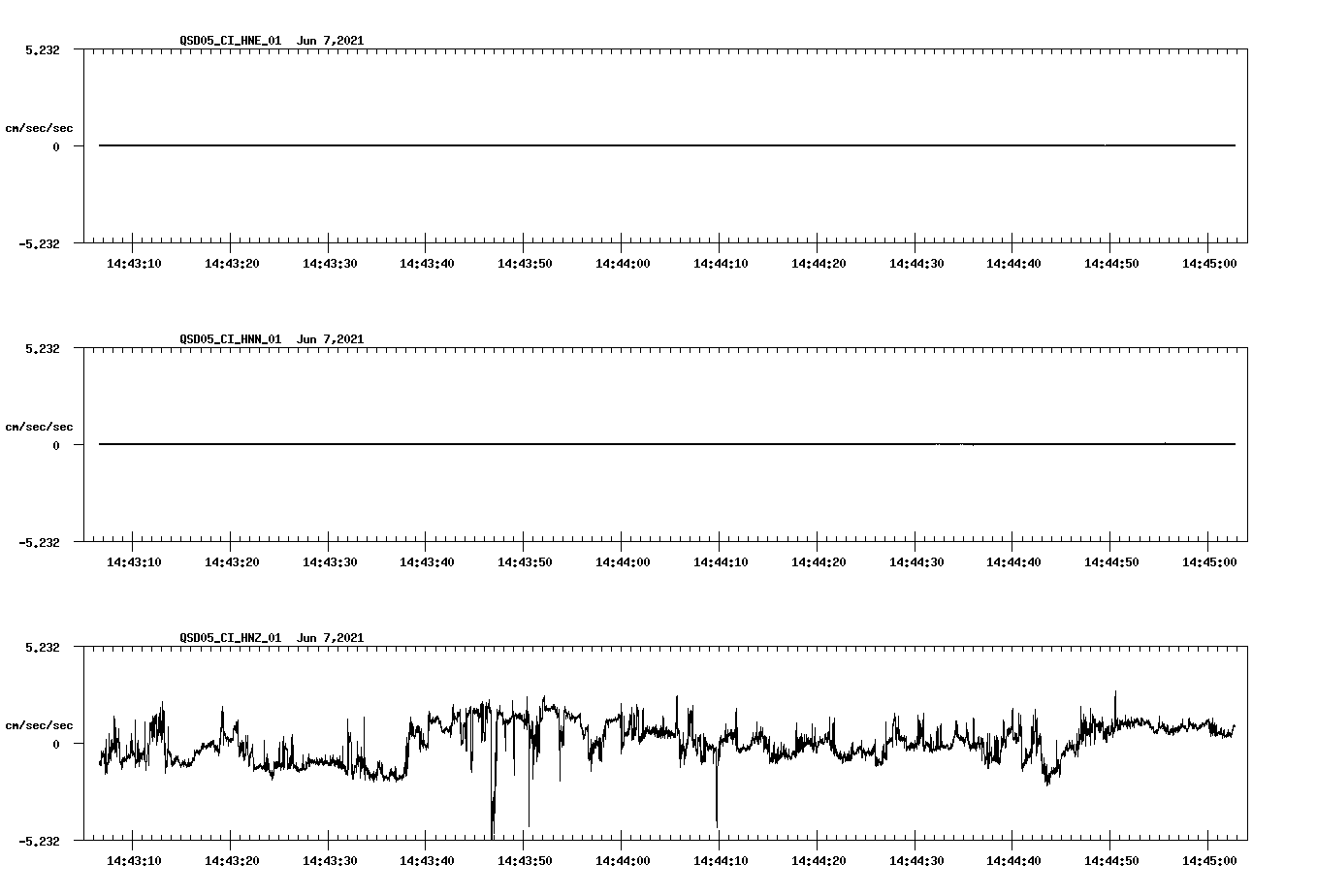Click 14:43:50 time label under HNZ plot
The image size is (1317, 896).
(x=525, y=860)
